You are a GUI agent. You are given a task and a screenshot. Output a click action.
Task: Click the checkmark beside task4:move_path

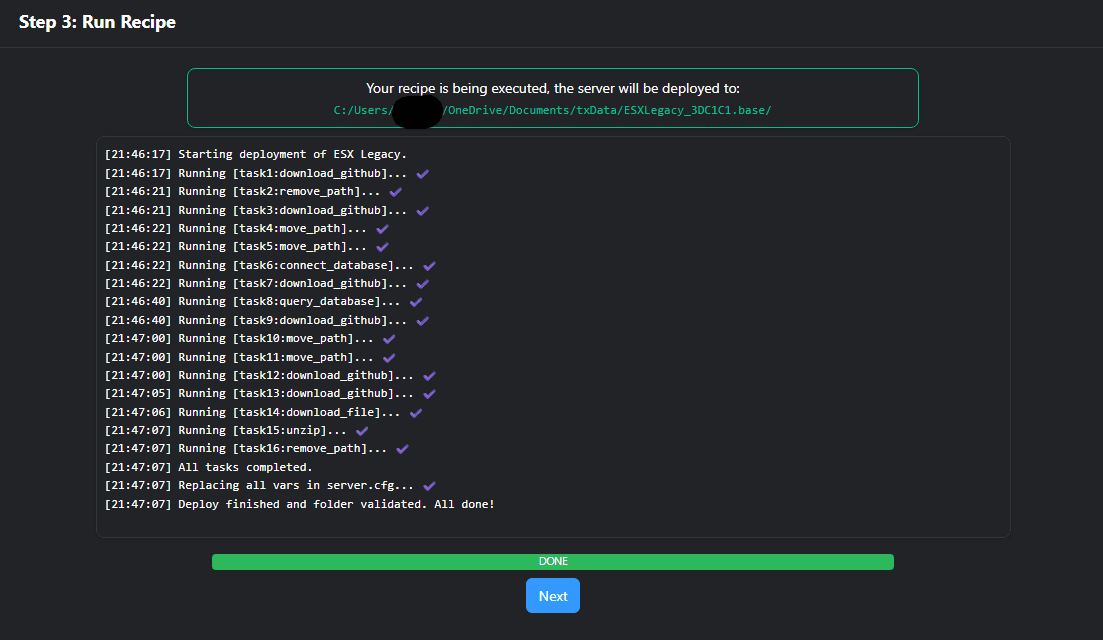point(383,229)
